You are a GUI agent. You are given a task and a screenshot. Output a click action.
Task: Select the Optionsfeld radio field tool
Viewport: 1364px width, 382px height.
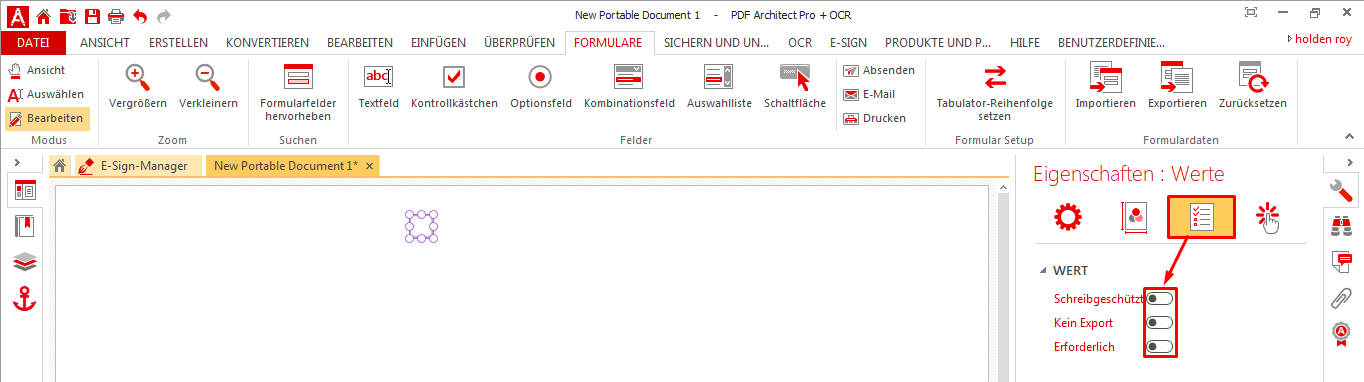541,87
